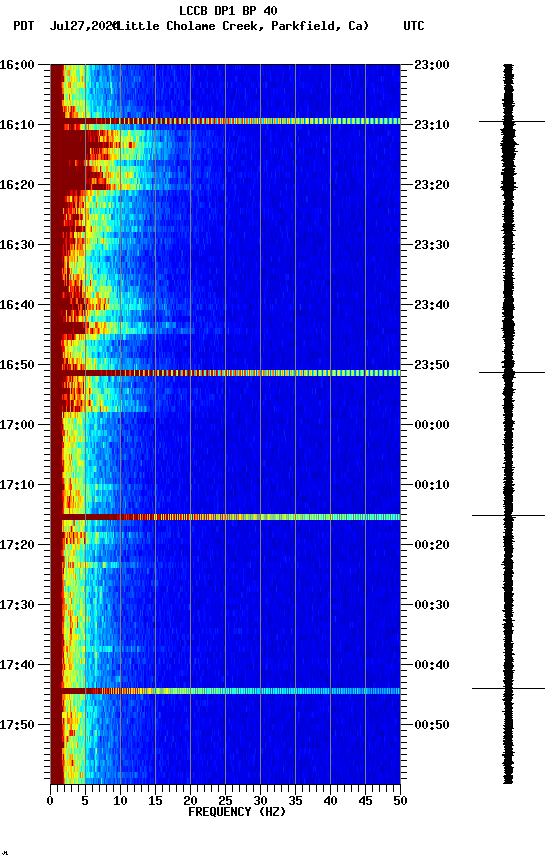
Task: Click the 00:40 UTC time label
Action: tap(432, 665)
